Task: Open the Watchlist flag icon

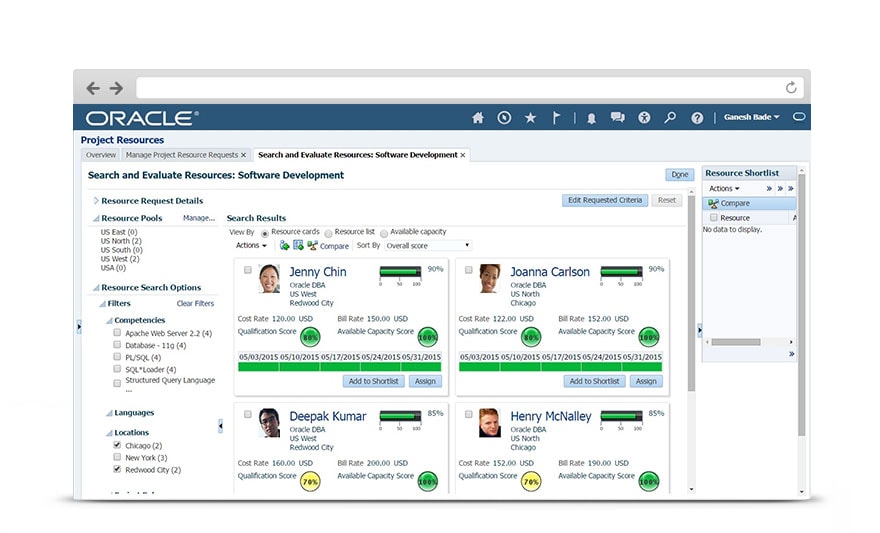Action: [556, 118]
